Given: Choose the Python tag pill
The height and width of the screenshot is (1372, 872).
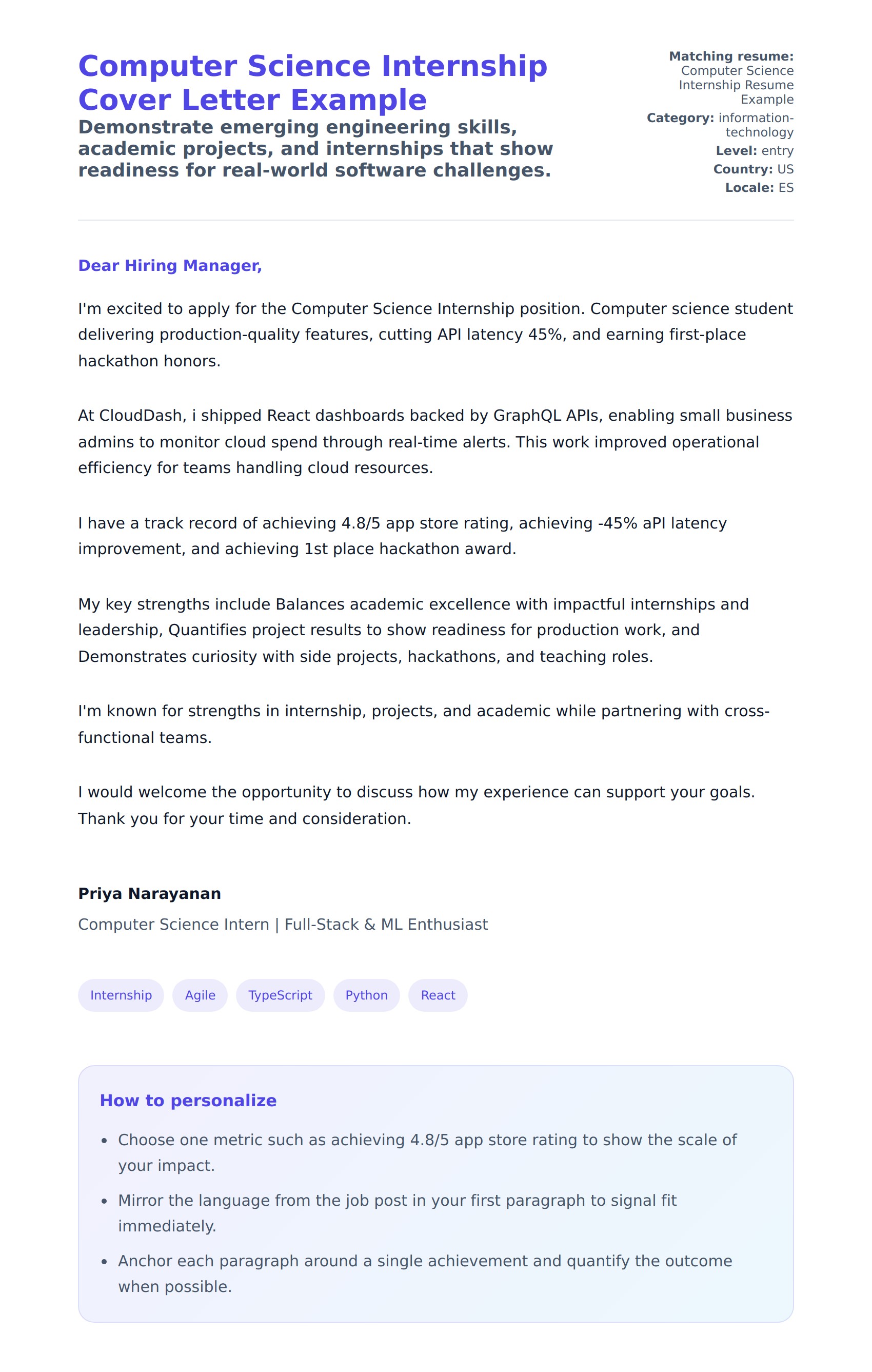Looking at the screenshot, I should pos(366,995).
